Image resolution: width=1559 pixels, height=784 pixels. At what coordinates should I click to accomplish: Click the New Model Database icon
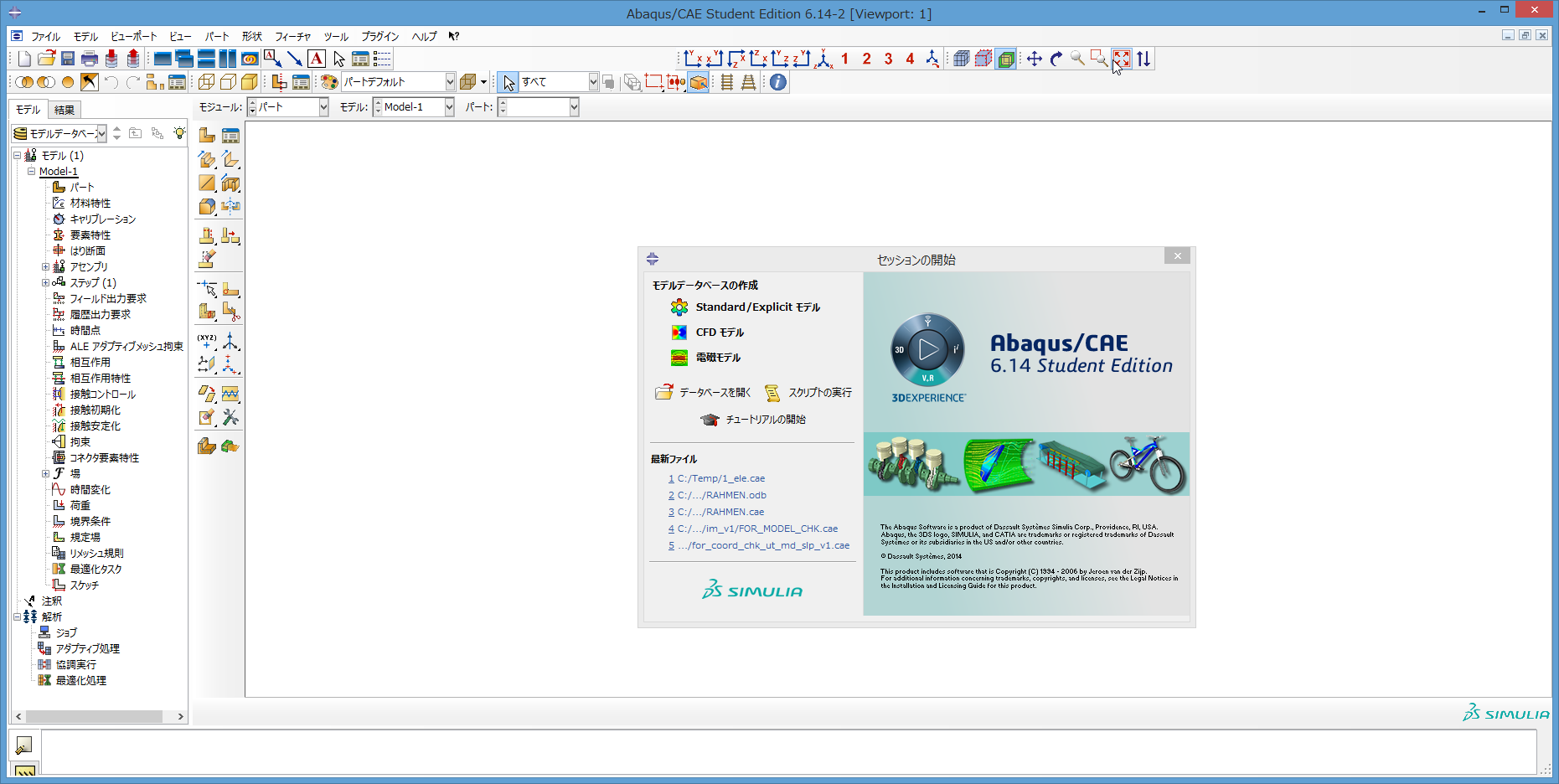point(24,59)
